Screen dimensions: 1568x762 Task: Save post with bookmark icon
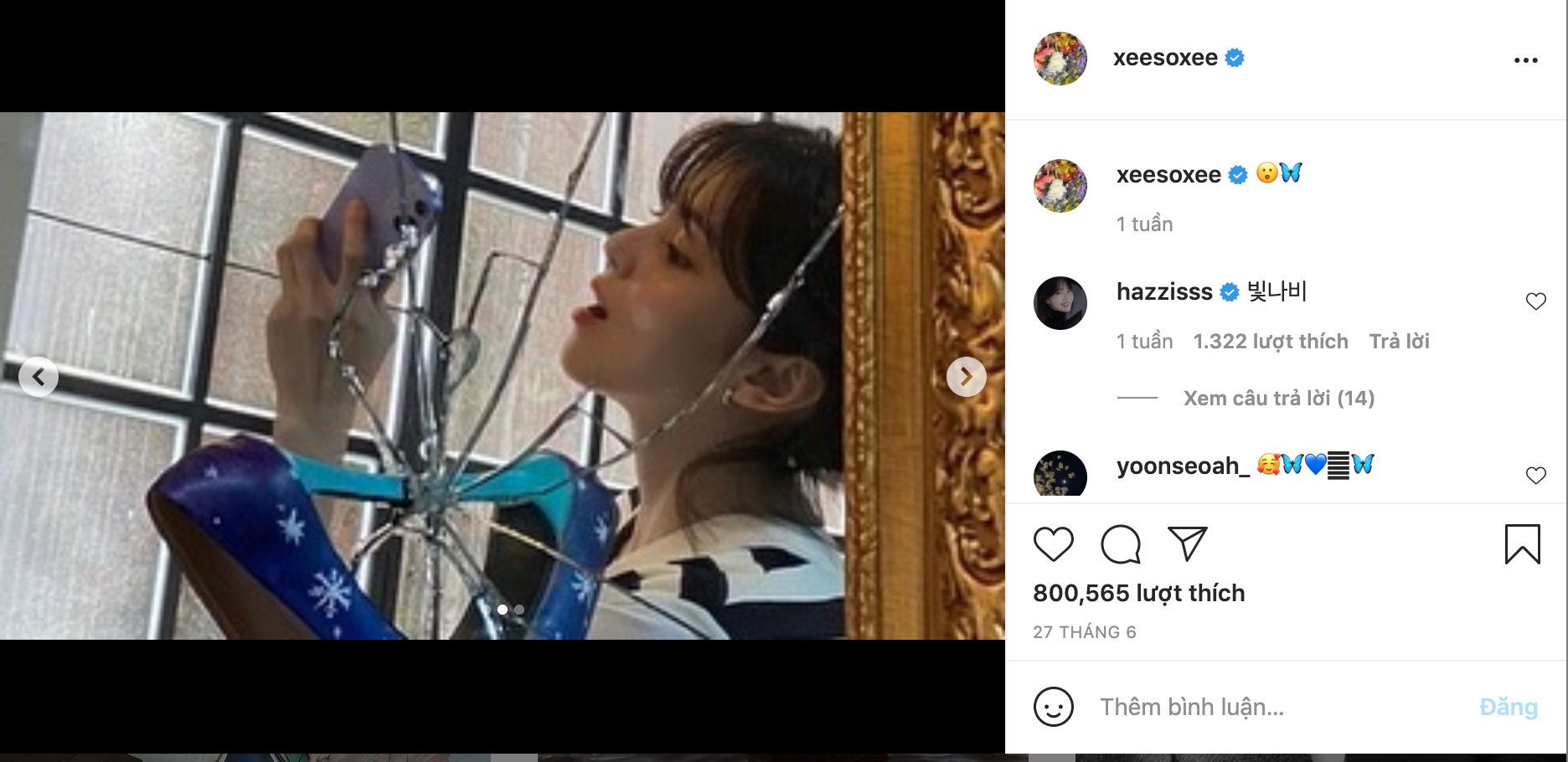tap(1523, 544)
